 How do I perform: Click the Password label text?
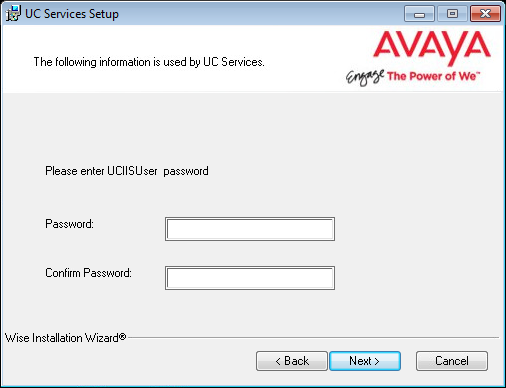pos(69,224)
